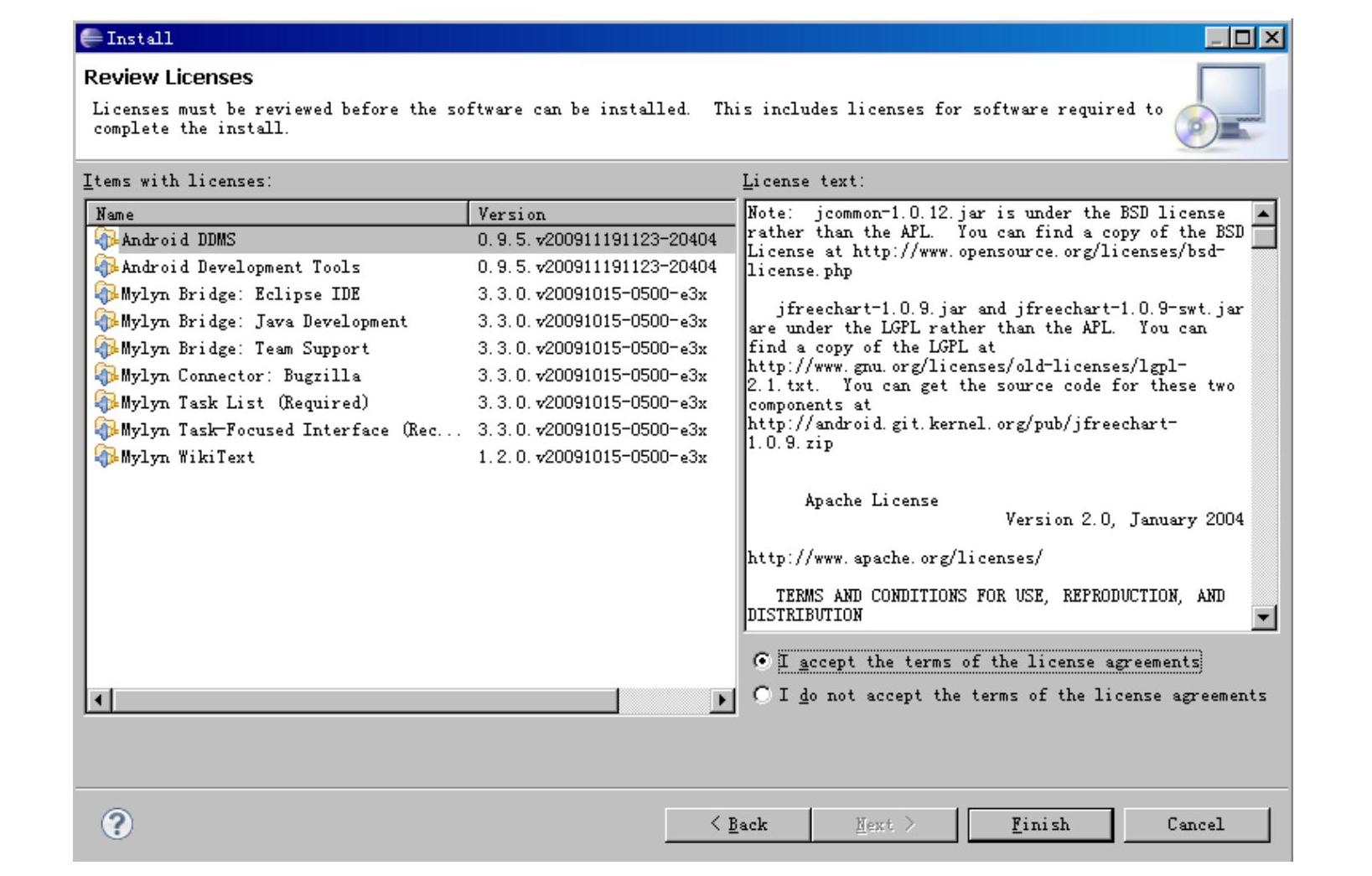Sort items by the Version column header
1372x876 pixels.
point(601,214)
